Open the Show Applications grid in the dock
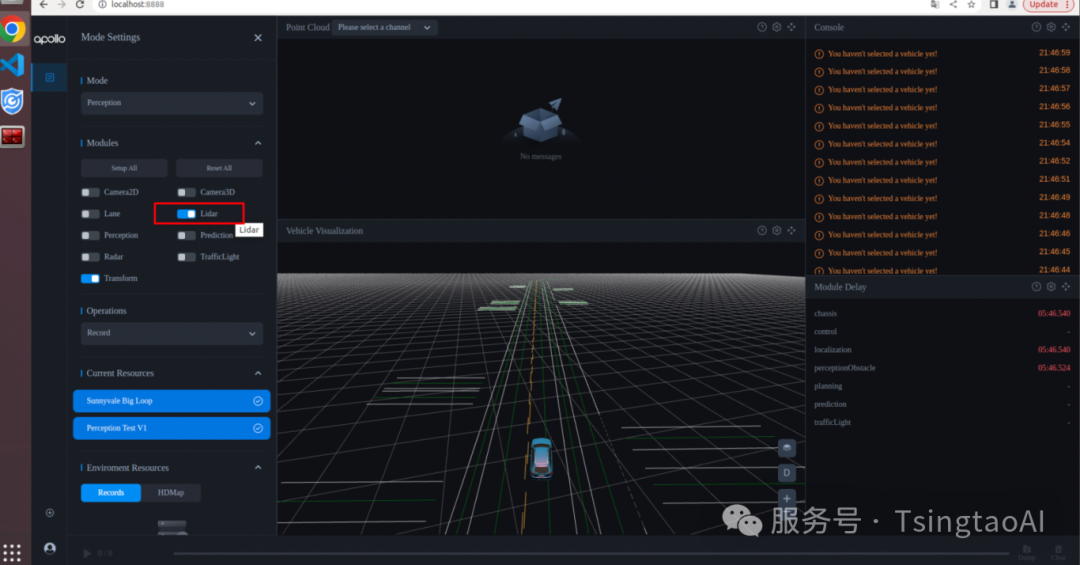This screenshot has height=565, width=1080. (12, 553)
